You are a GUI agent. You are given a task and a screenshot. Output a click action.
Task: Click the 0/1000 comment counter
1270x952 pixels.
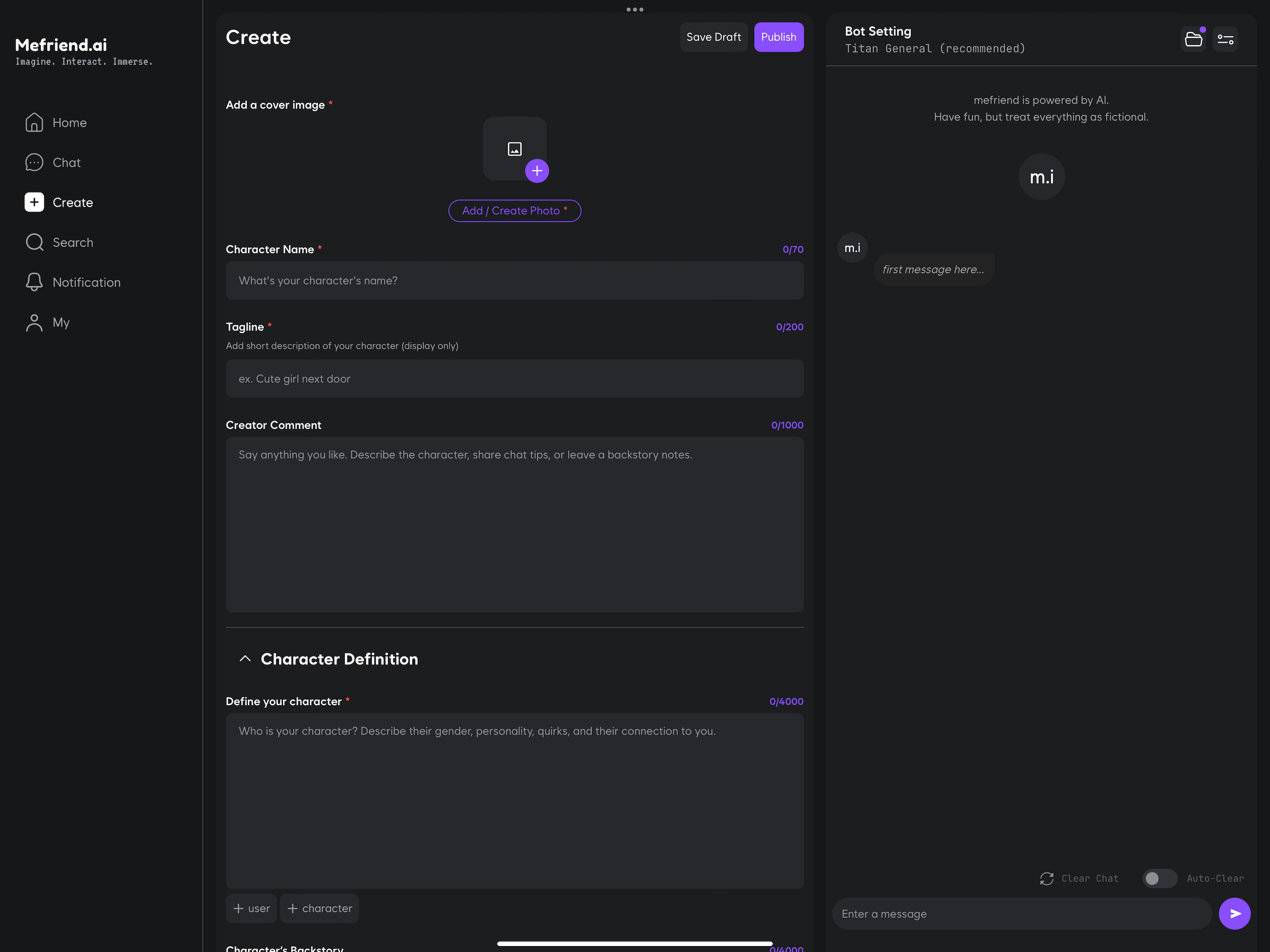[787, 425]
